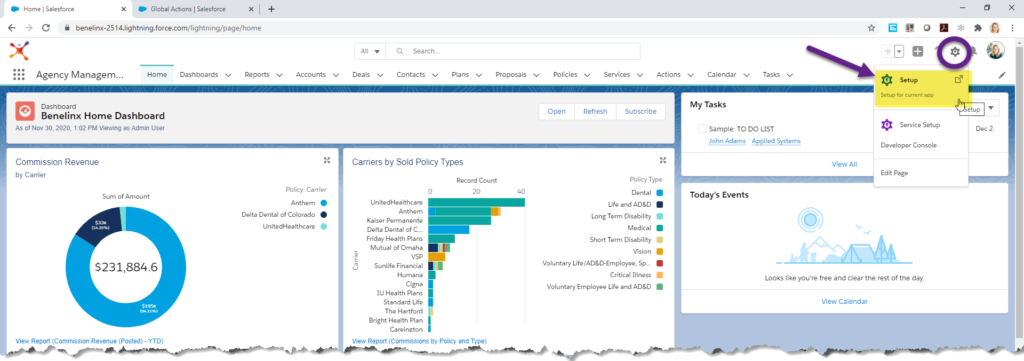Open View Report (Commissions by Policy and Type)
The height and width of the screenshot is (361, 1024).
[x=419, y=341]
